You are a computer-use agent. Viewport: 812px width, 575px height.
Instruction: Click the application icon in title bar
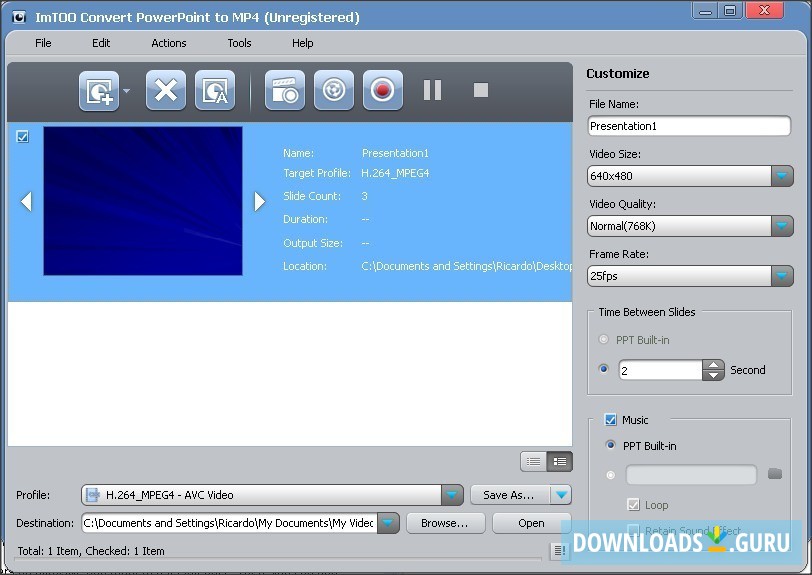click(19, 17)
